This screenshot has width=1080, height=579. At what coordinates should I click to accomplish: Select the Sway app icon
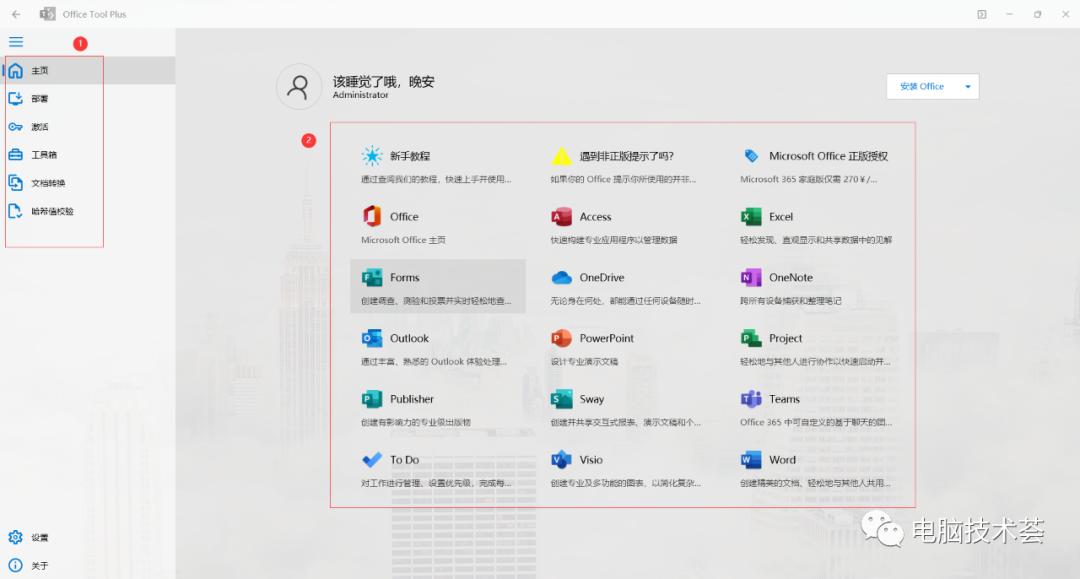click(x=559, y=399)
